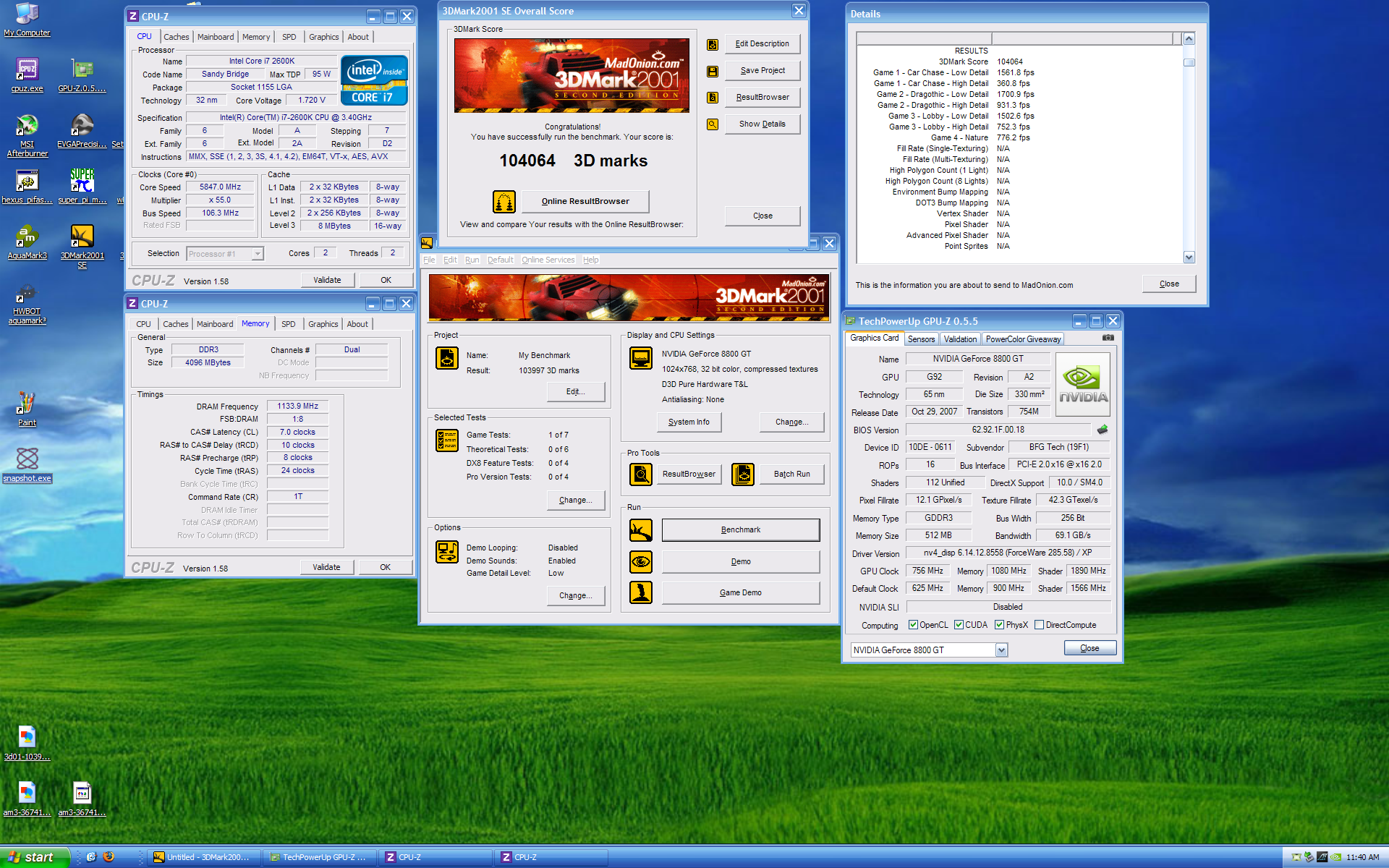The height and width of the screenshot is (868, 1389).
Task: Switch to Sensors tab in GPU-Z
Action: (921, 339)
